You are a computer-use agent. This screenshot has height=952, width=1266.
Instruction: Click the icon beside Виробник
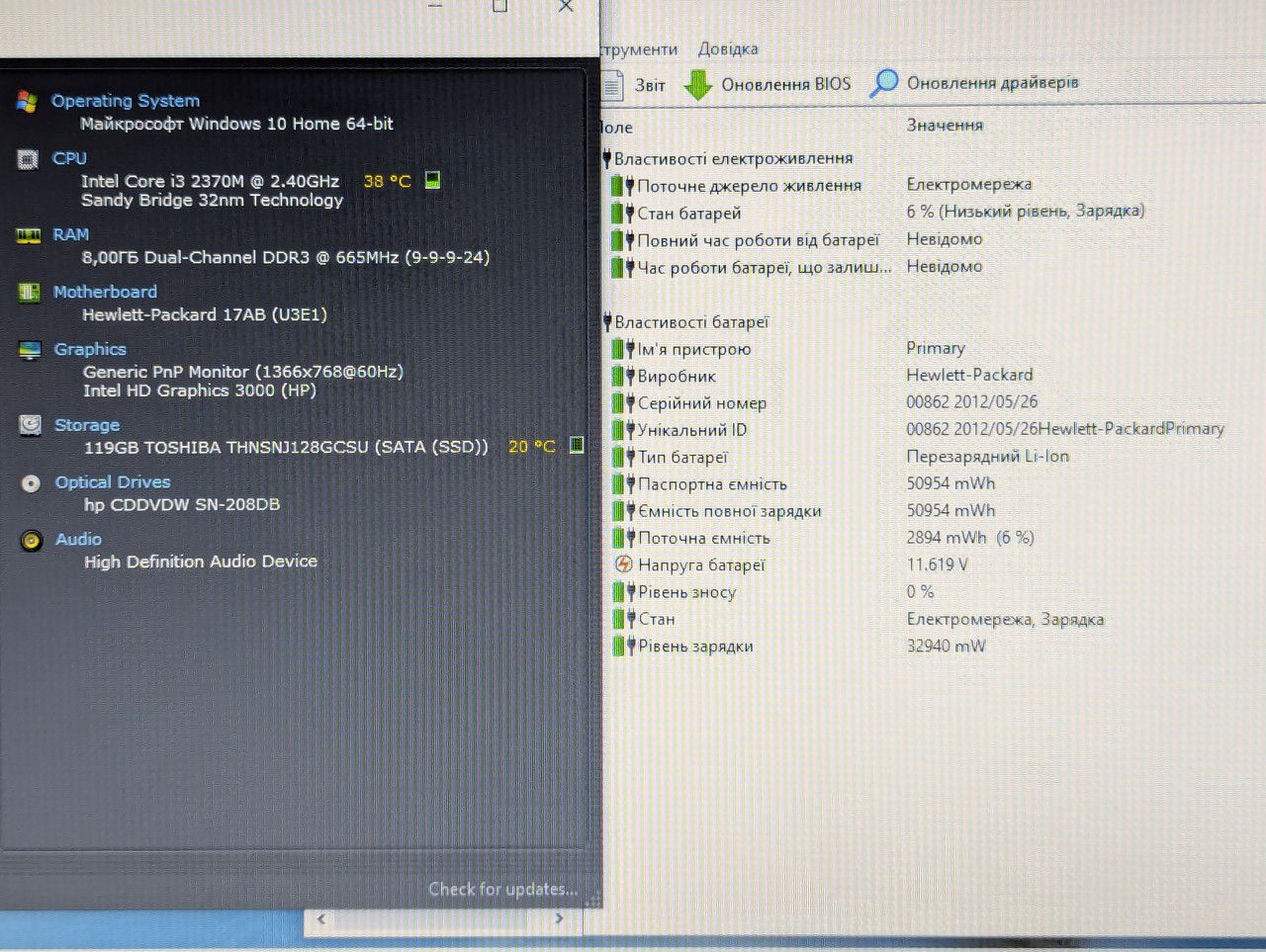(x=623, y=376)
